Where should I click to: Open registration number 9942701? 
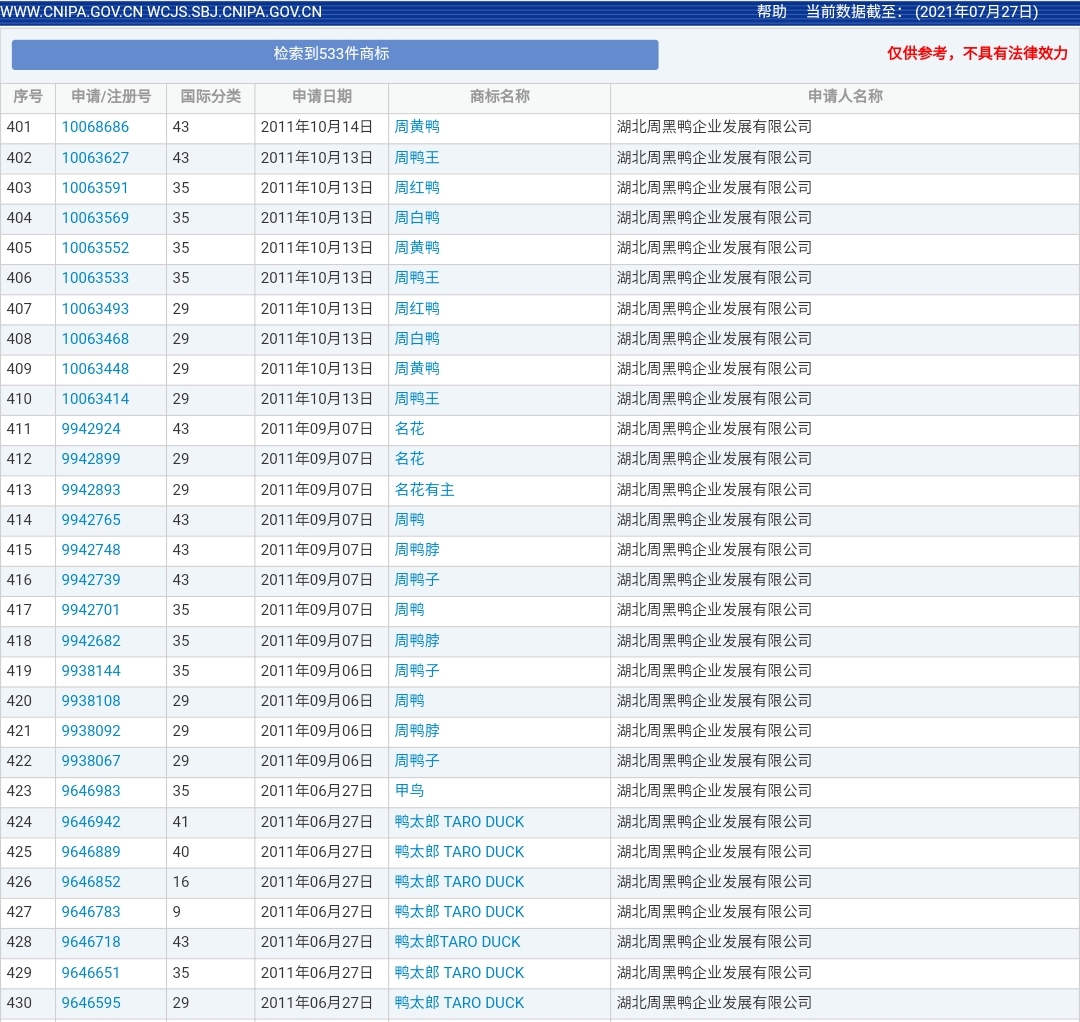click(x=91, y=610)
